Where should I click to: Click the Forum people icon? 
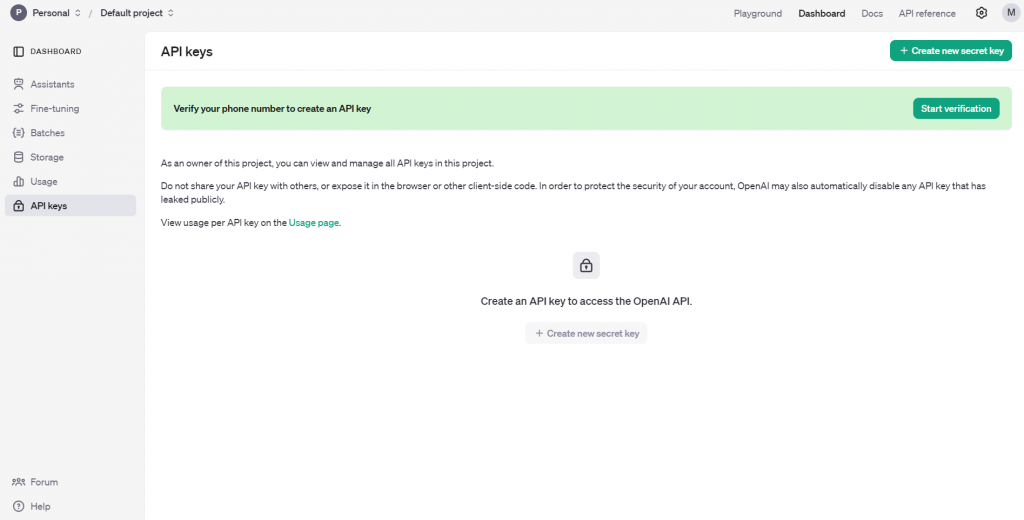(18, 482)
